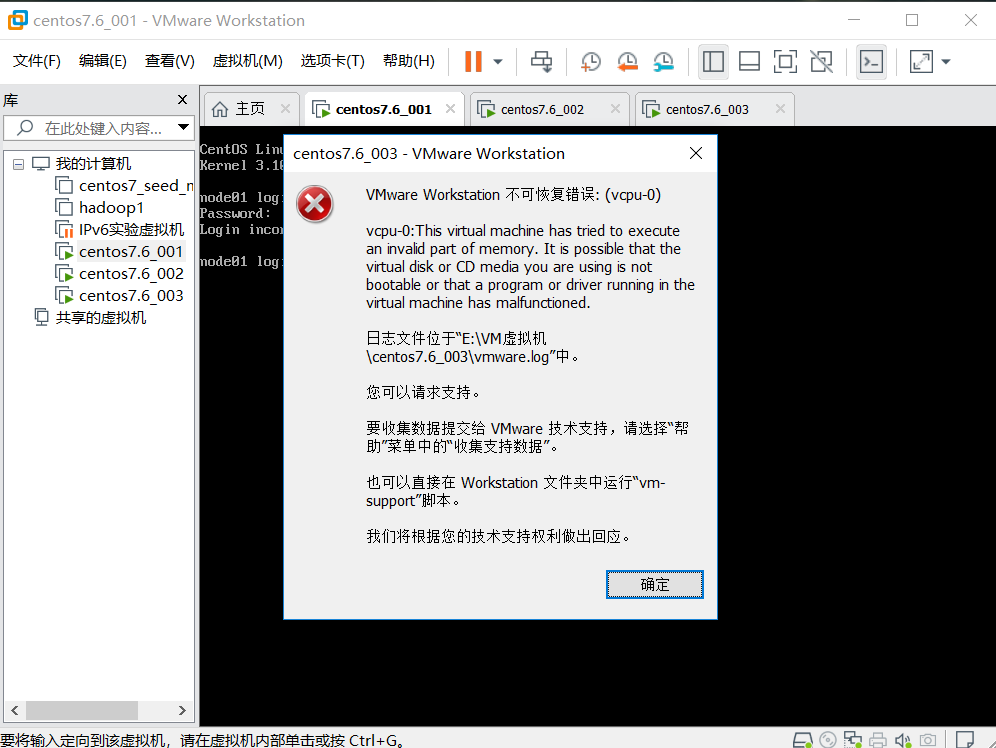Select hadoop1 virtual machine in library
Image resolution: width=996 pixels, height=748 pixels.
click(x=111, y=208)
